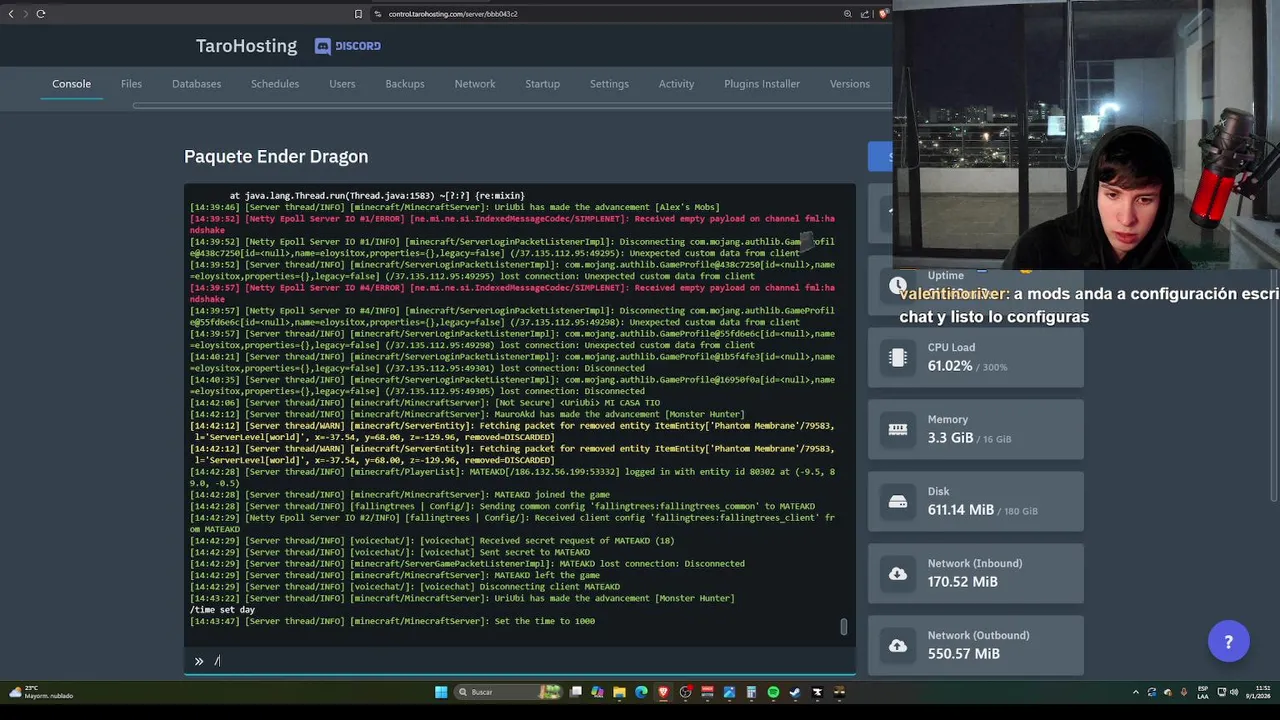Open the Users tab

(x=342, y=84)
